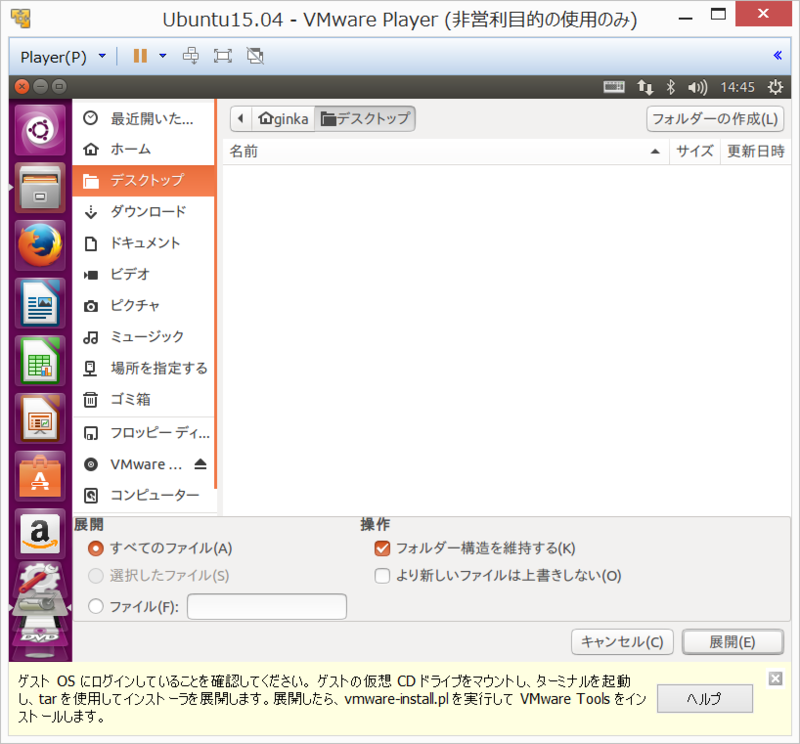The height and width of the screenshot is (744, 800).
Task: Click the フォルダーの作成(L) button
Action: click(714, 118)
